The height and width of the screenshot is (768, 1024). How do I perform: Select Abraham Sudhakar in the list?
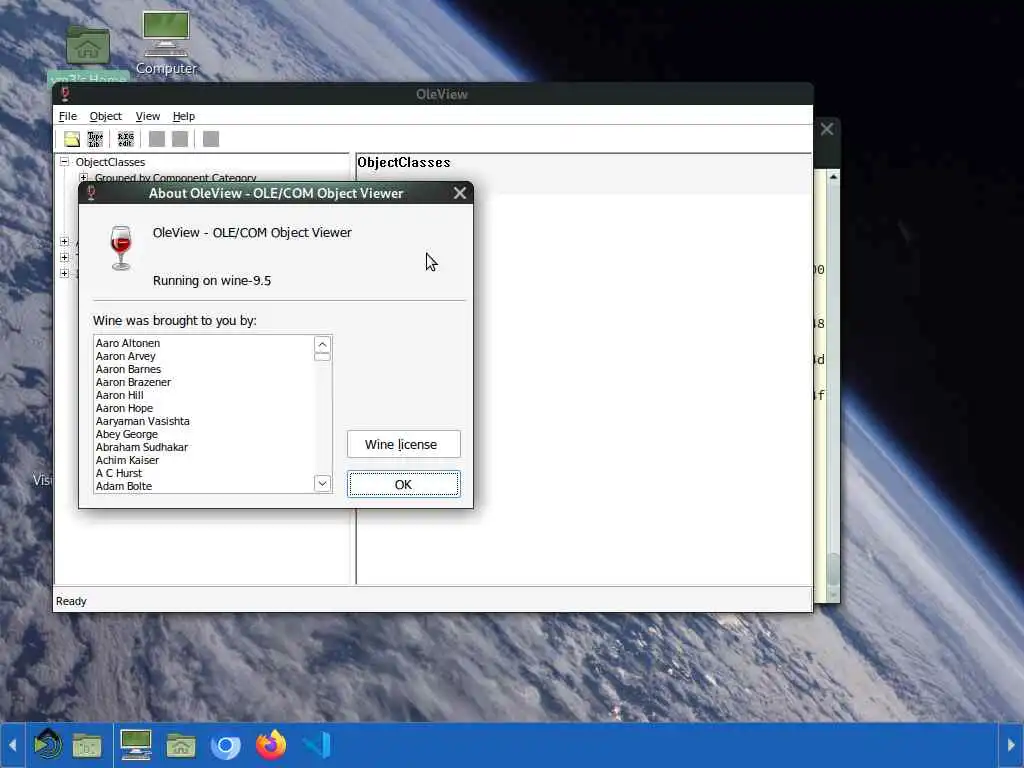tap(142, 447)
